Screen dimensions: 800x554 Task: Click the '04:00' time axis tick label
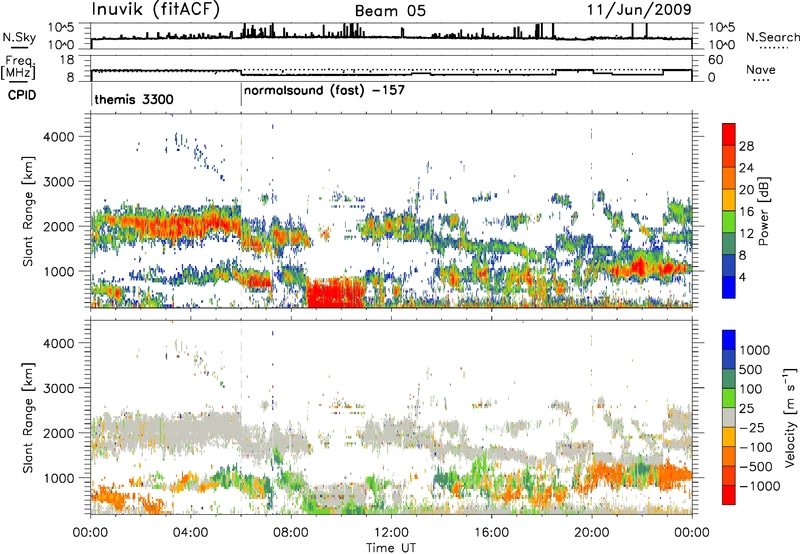pyautogui.click(x=190, y=533)
